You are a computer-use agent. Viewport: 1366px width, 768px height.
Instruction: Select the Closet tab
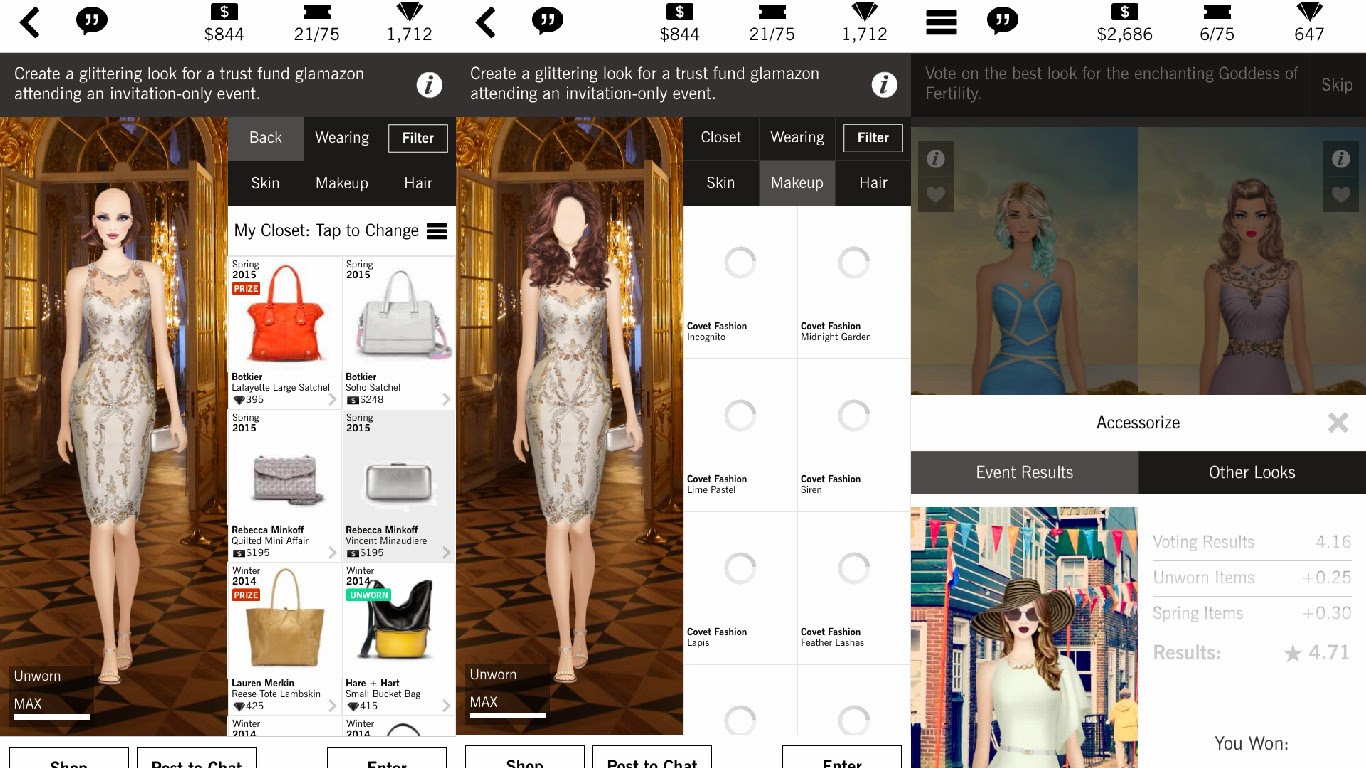[x=721, y=138]
